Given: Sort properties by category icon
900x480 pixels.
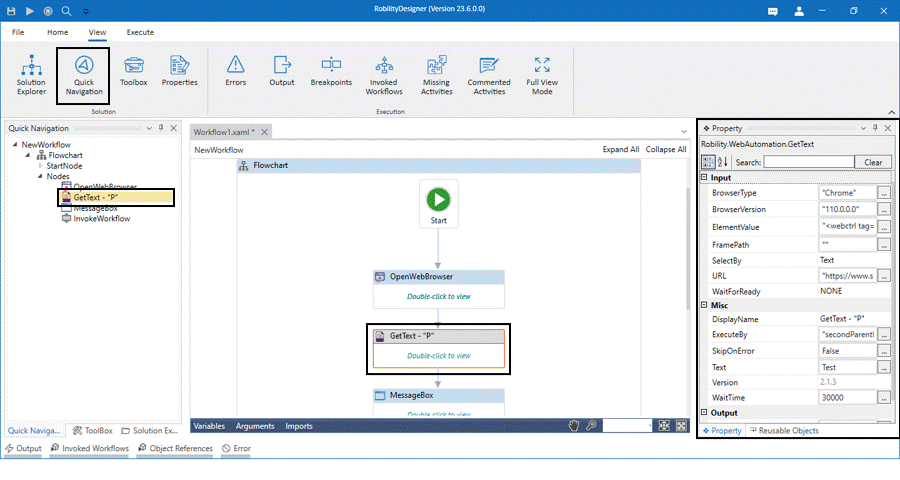Looking at the screenshot, I should pyautogui.click(x=708, y=162).
